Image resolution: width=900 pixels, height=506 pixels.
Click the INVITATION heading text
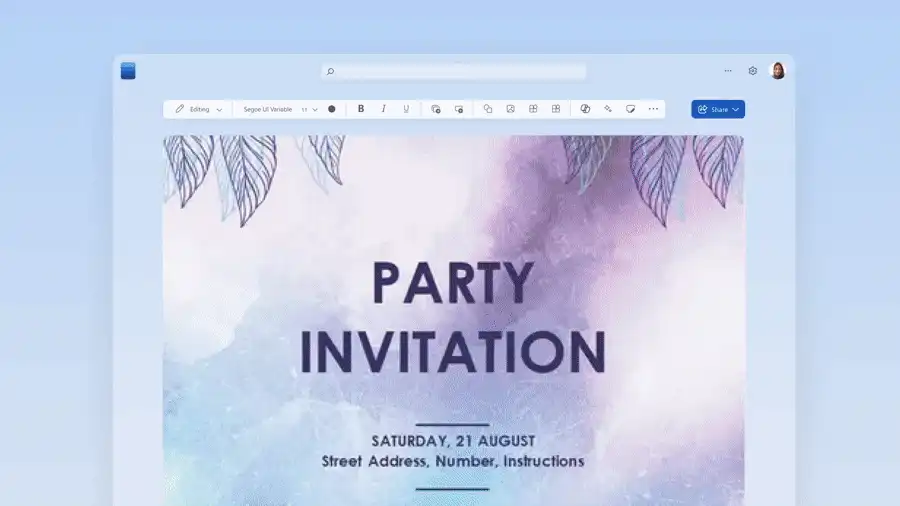pyautogui.click(x=453, y=351)
